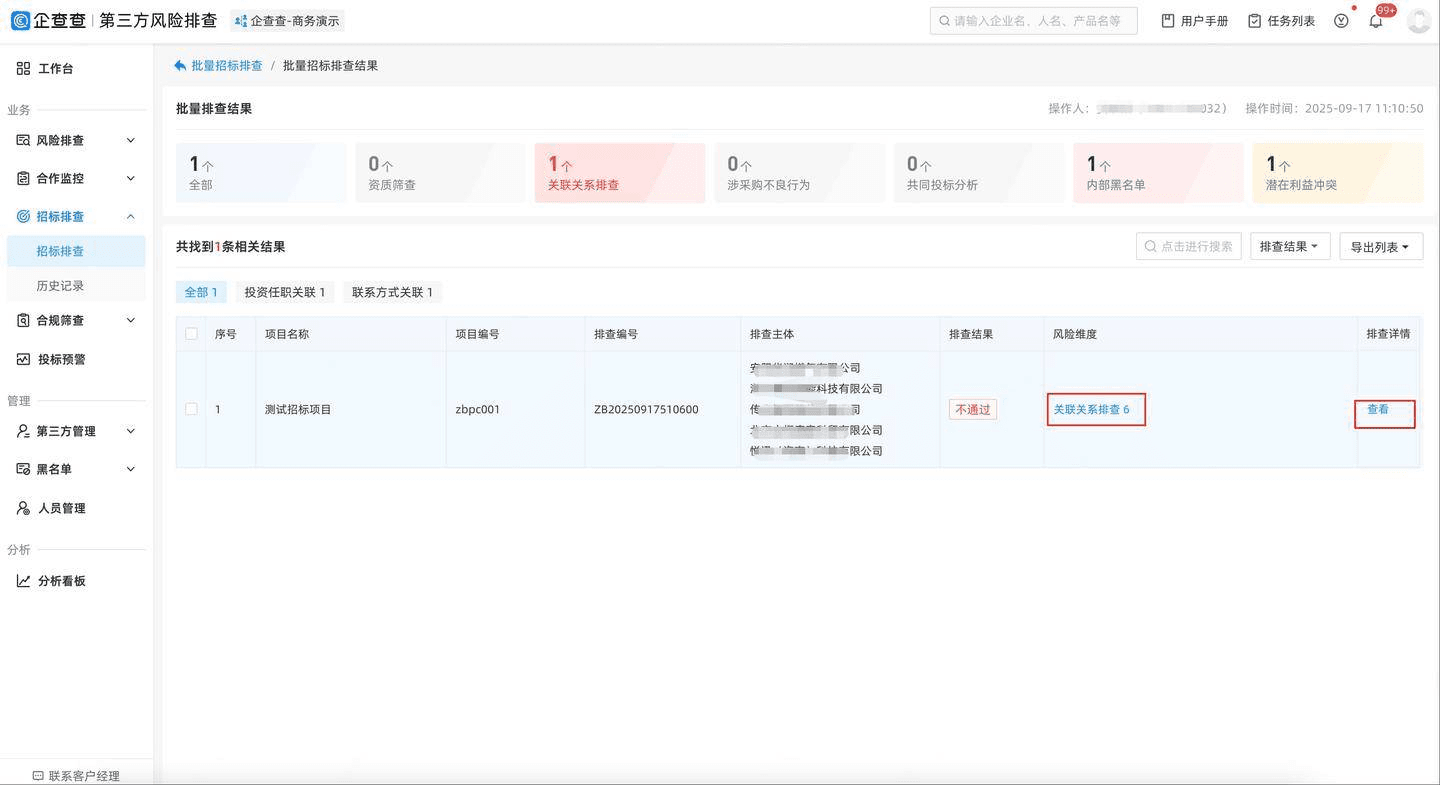Click the 人员管理 person icon

point(23,508)
